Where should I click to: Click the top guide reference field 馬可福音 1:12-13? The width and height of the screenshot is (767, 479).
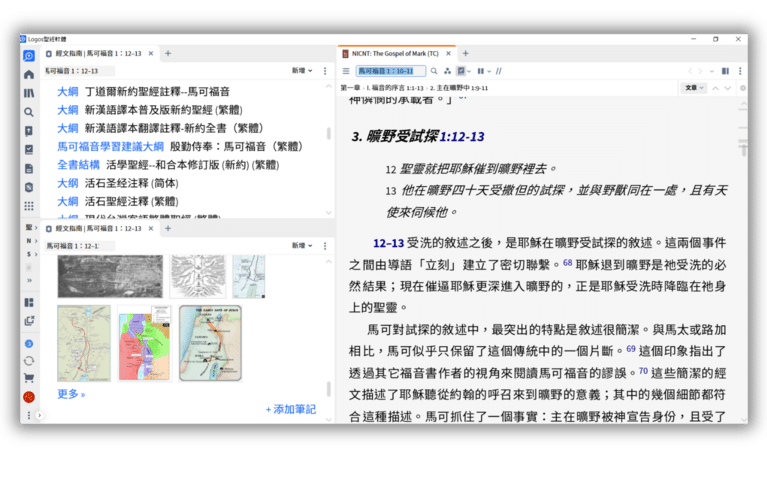(80, 71)
